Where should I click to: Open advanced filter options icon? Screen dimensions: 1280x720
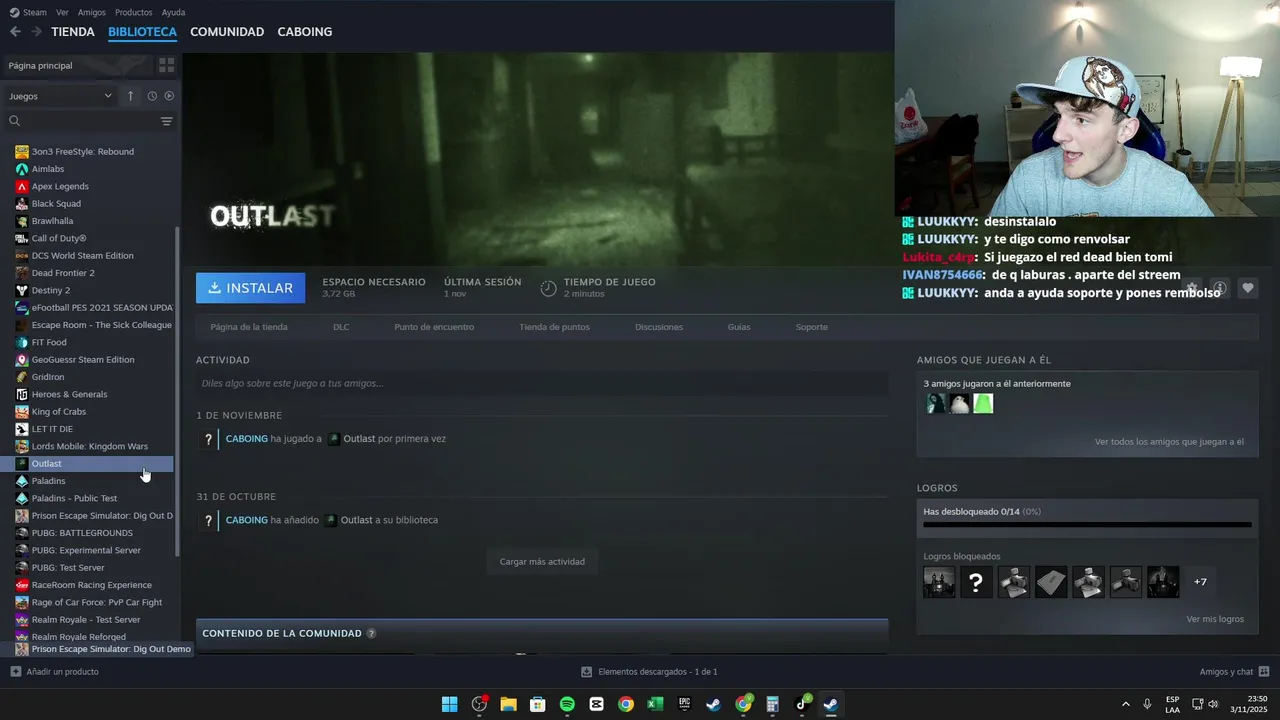point(166,121)
